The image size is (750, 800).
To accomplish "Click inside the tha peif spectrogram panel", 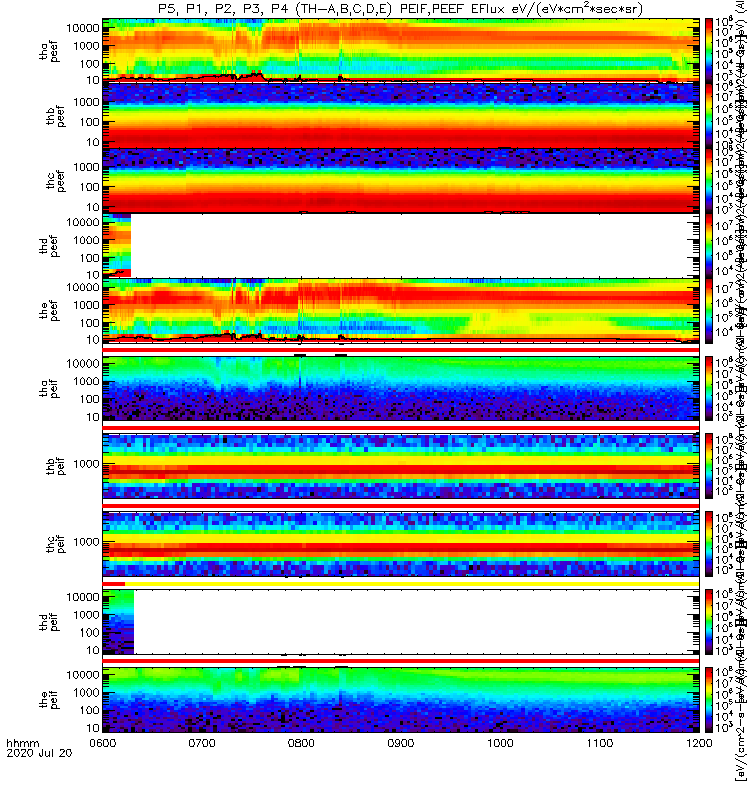I will (401, 388).
